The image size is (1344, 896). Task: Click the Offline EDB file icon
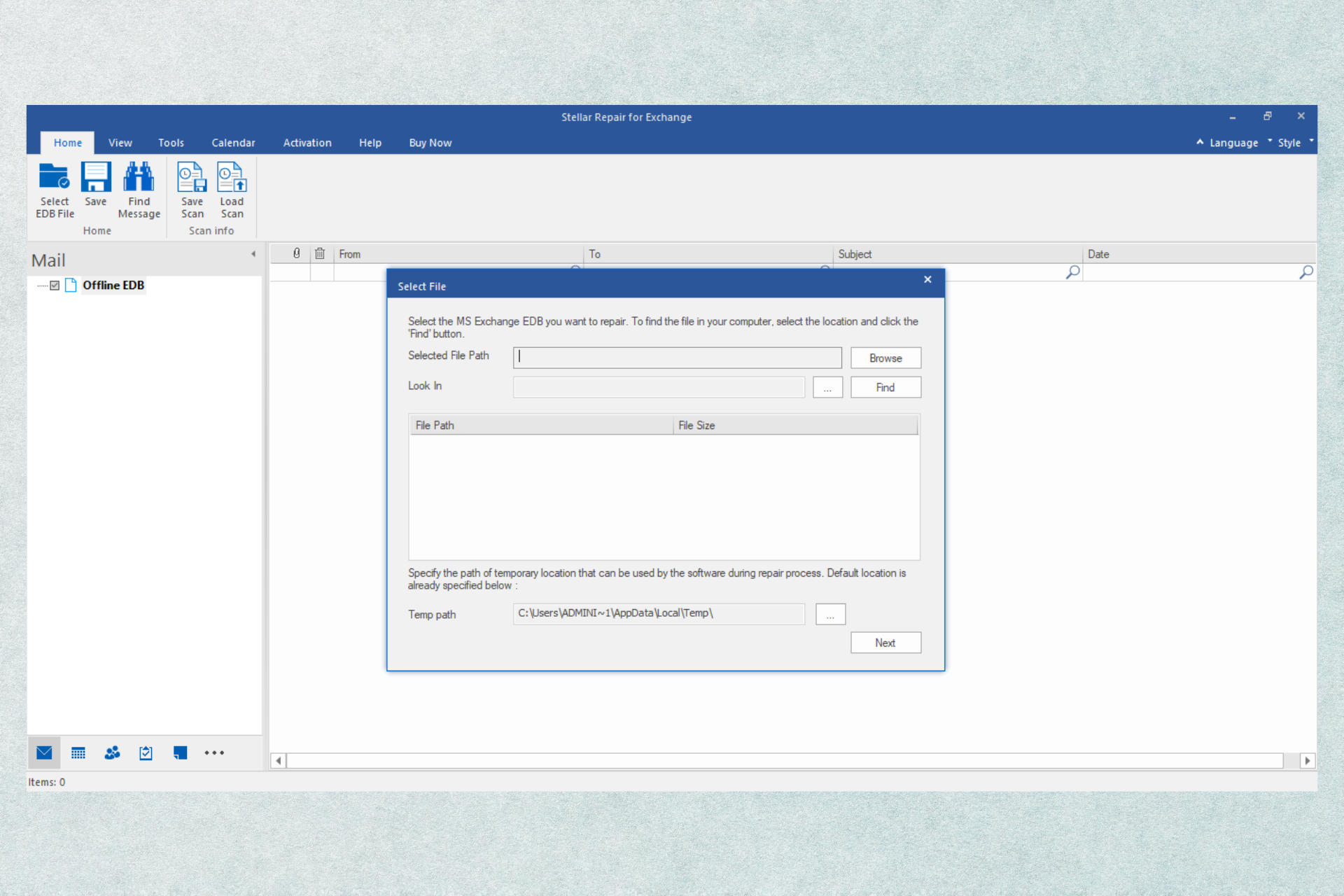[x=71, y=285]
